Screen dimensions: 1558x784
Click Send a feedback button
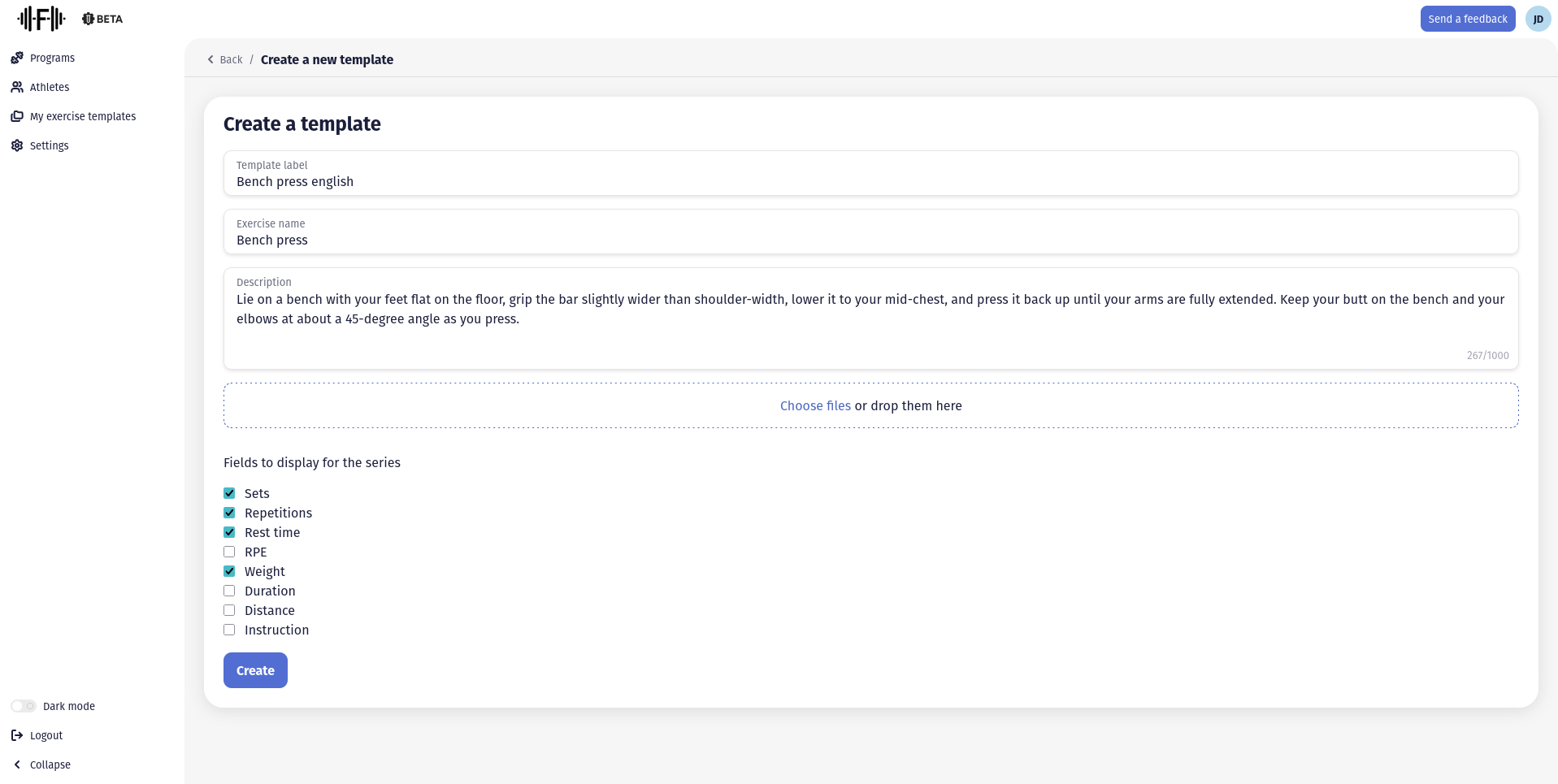click(1467, 19)
